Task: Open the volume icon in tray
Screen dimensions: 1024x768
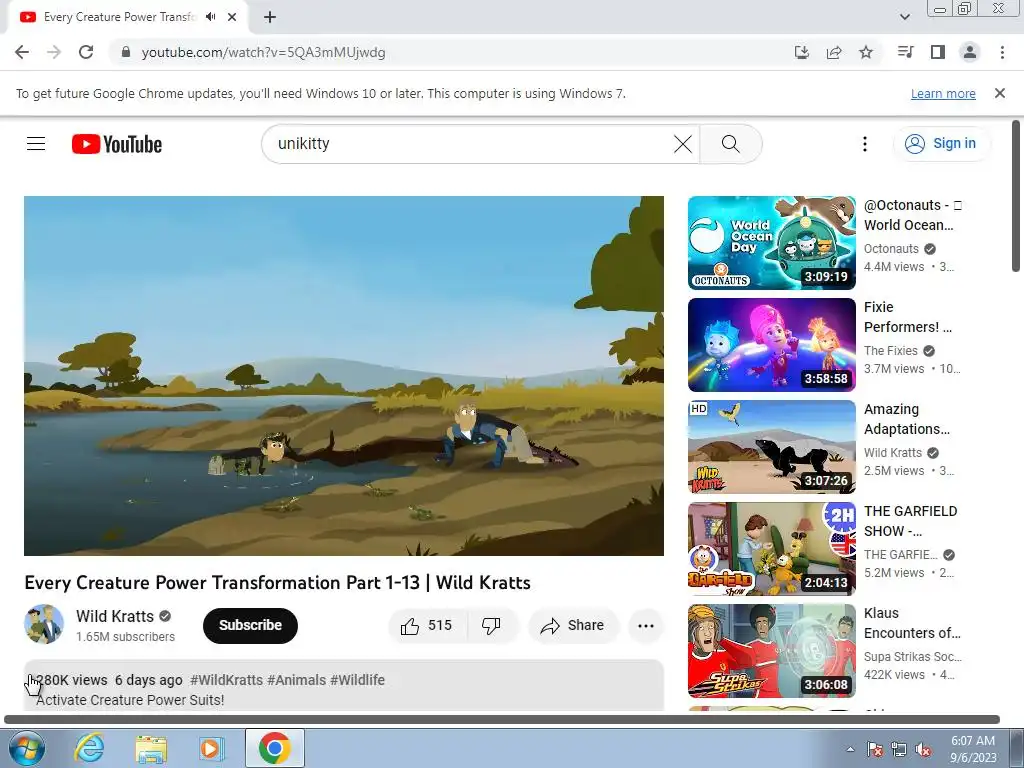Action: click(923, 749)
